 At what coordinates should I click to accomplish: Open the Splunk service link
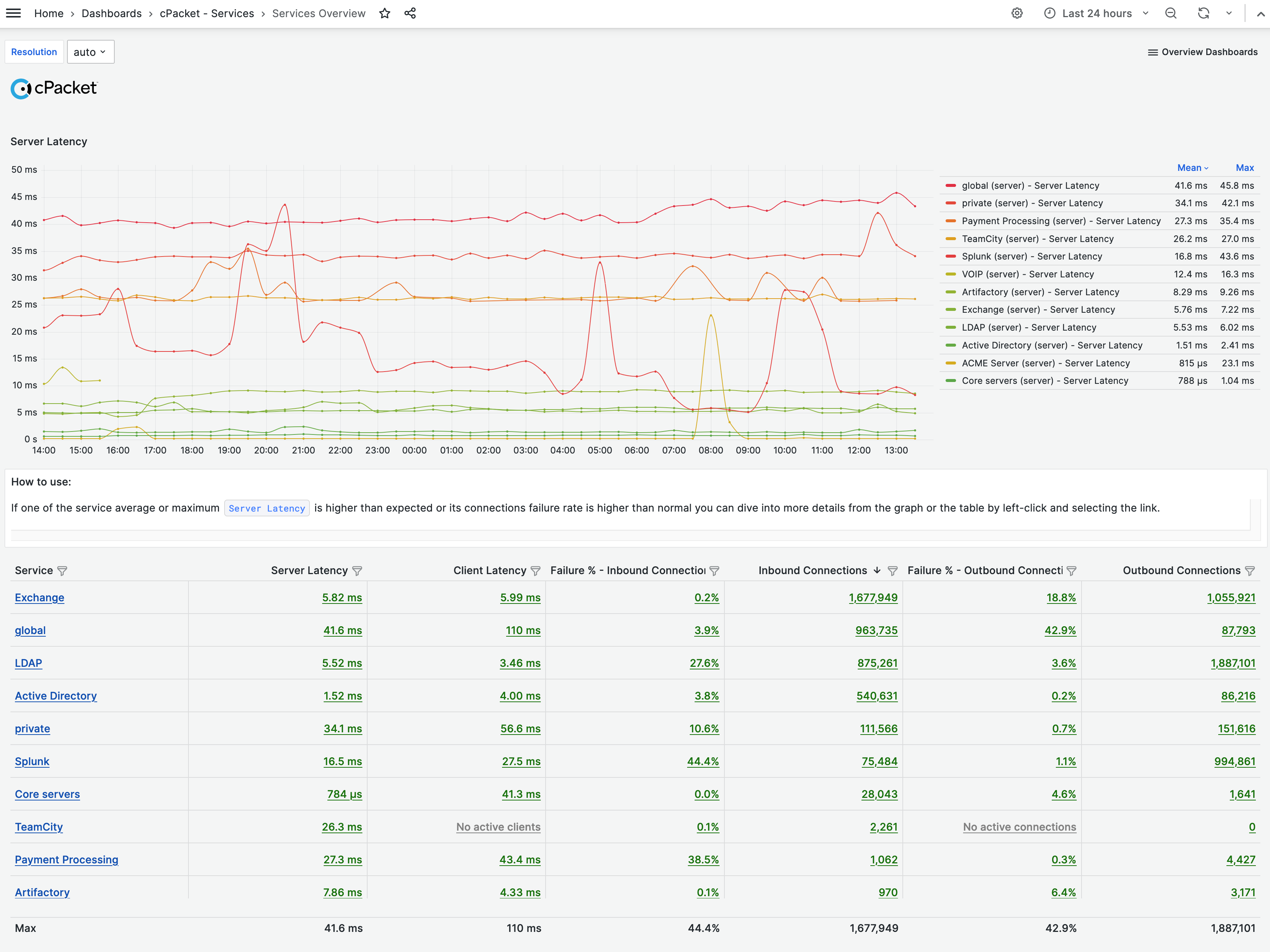(32, 761)
